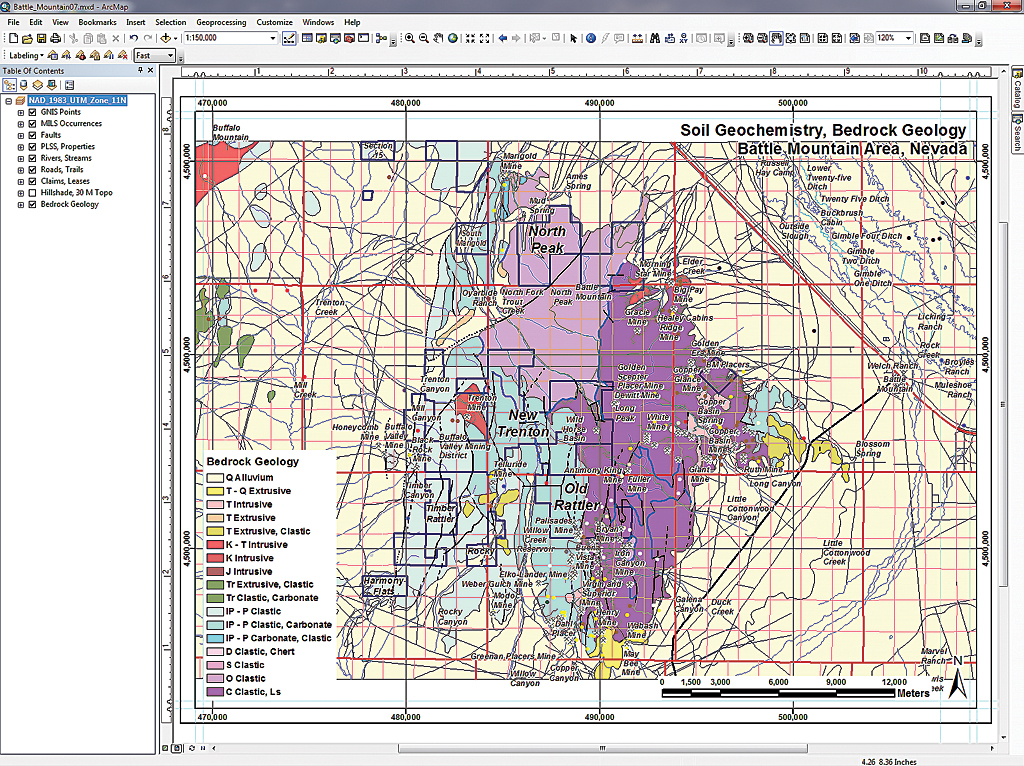Screen dimensions: 1024x766
Task: Click the vertical scrollbar on the map
Action: pyautogui.click(x=1003, y=405)
